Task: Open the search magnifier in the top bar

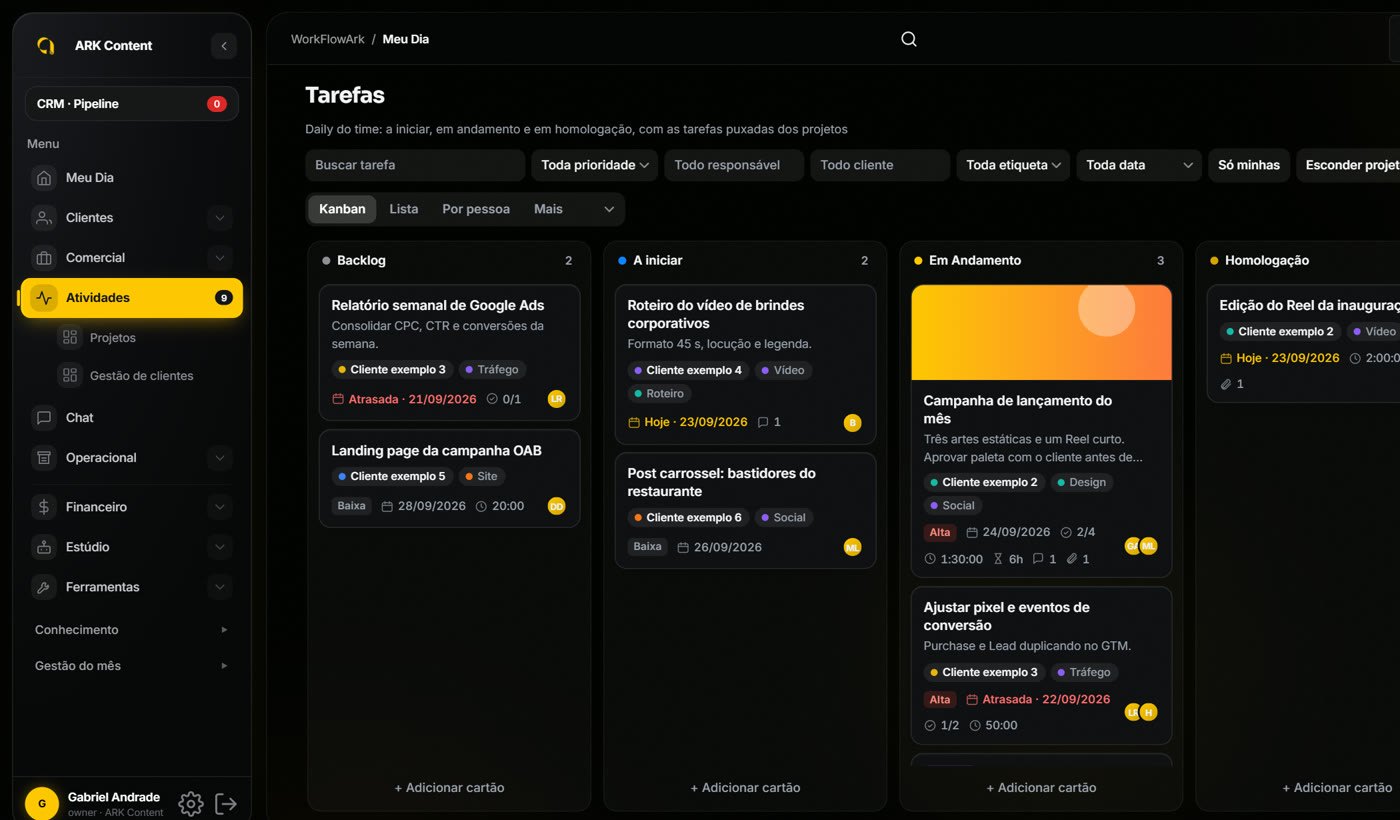Action: [909, 39]
